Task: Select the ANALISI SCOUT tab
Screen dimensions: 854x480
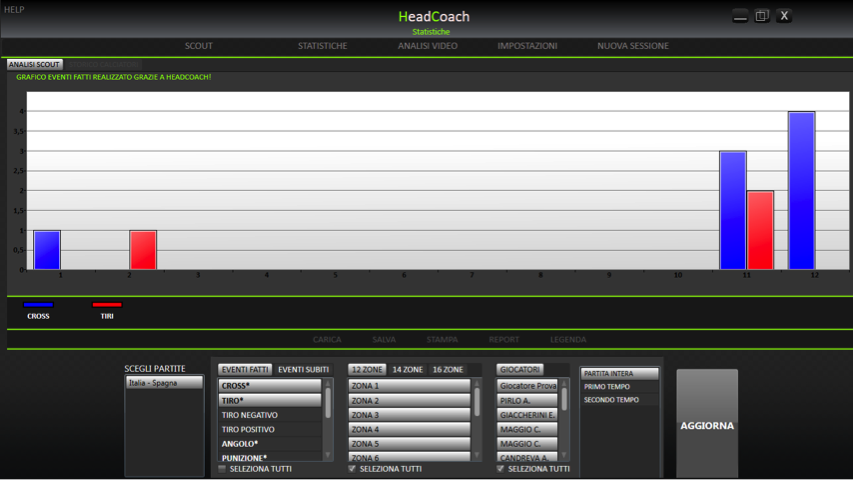Action: [35, 64]
